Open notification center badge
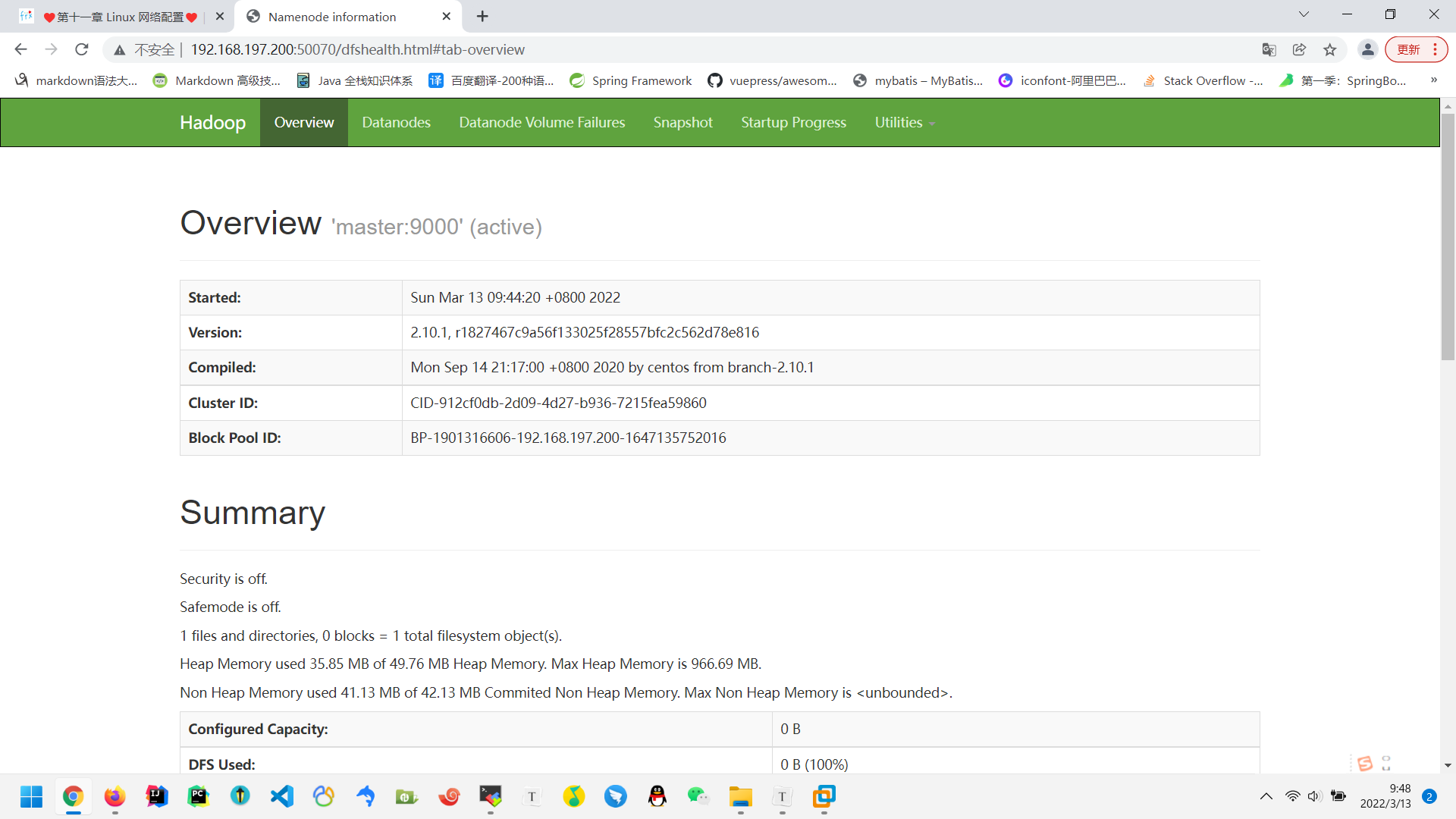Image resolution: width=1456 pixels, height=819 pixels. (1429, 796)
